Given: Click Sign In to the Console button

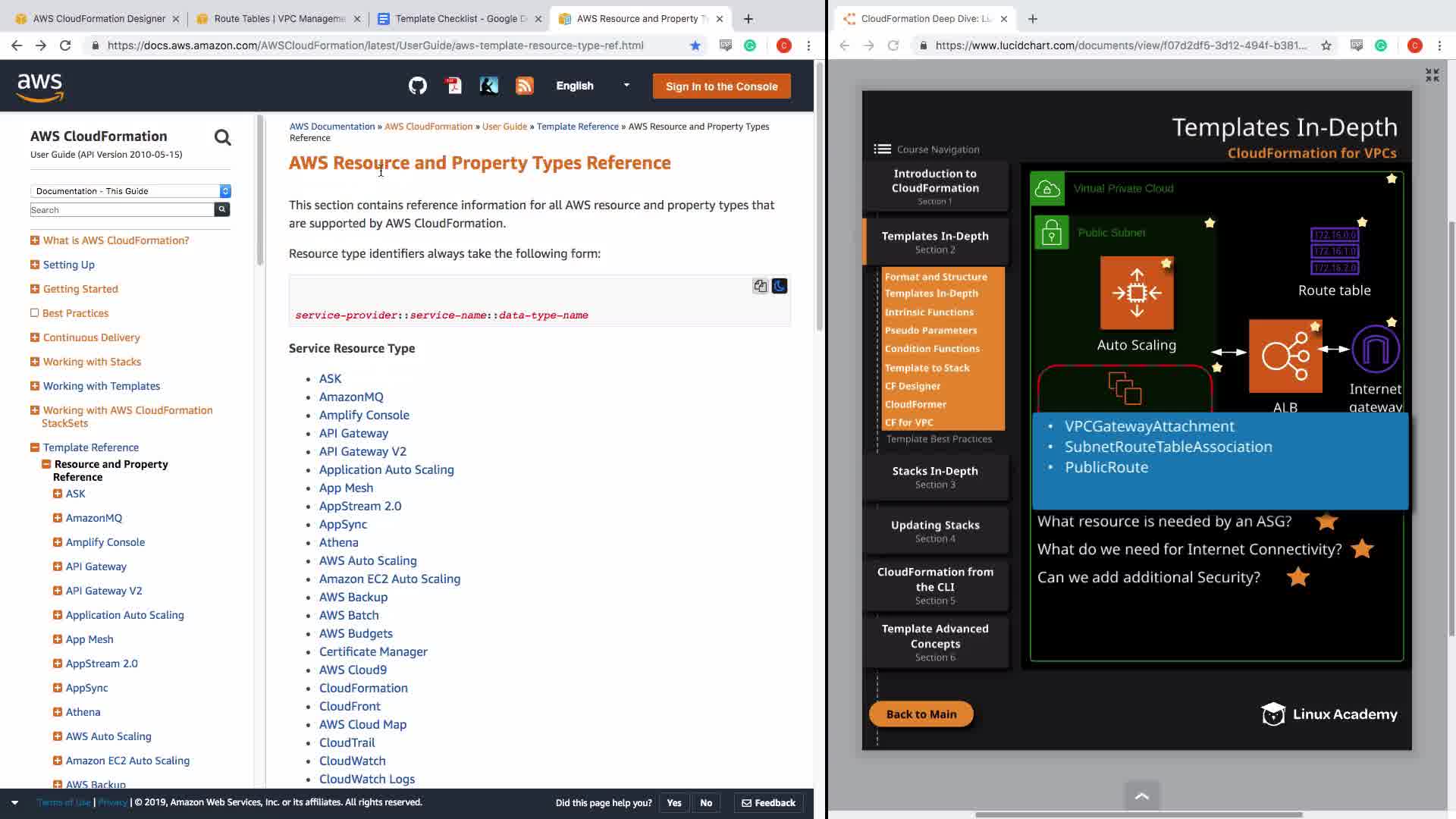Looking at the screenshot, I should pos(721,86).
